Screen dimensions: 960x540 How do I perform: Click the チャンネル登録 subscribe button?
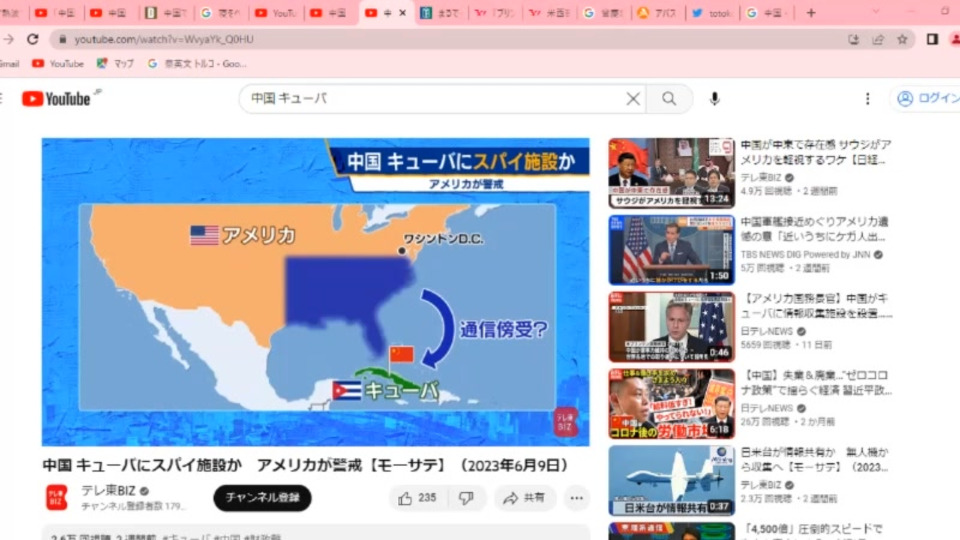click(262, 498)
